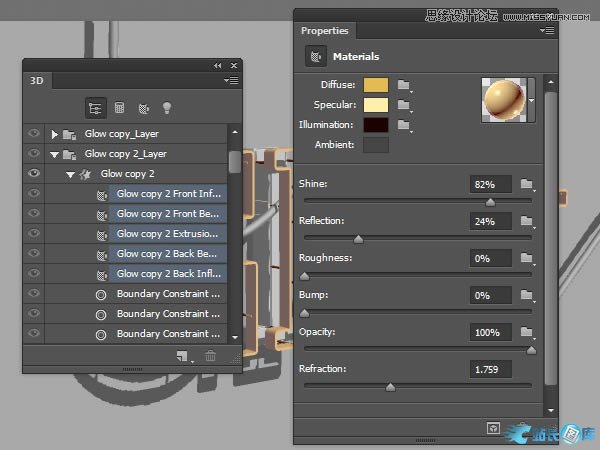Filter 3D panel by materials

(x=143, y=107)
